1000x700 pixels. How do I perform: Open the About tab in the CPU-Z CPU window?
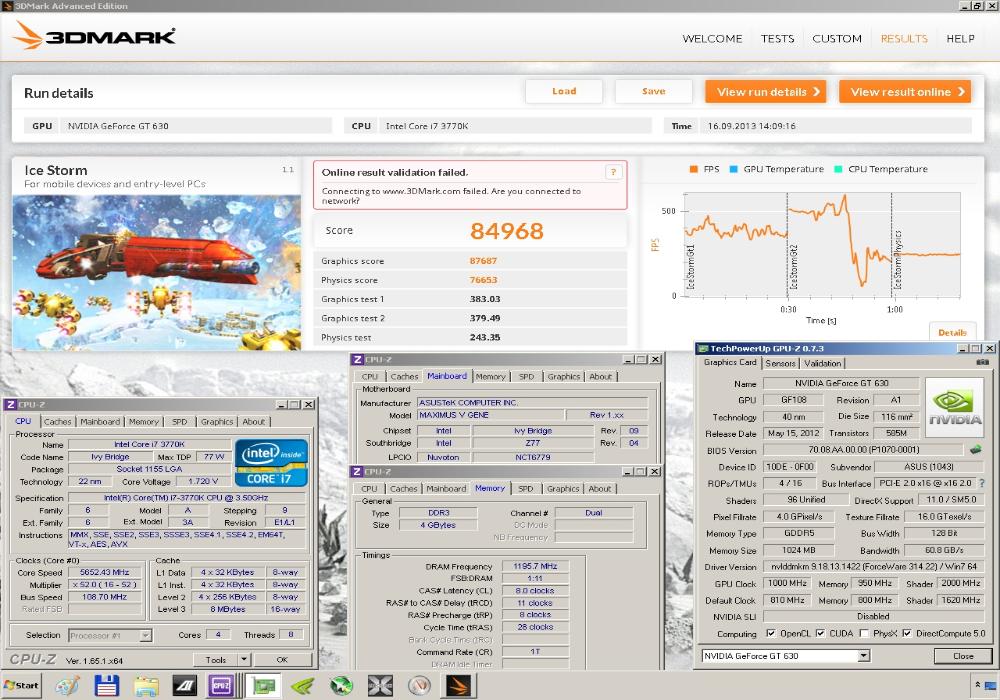253,421
